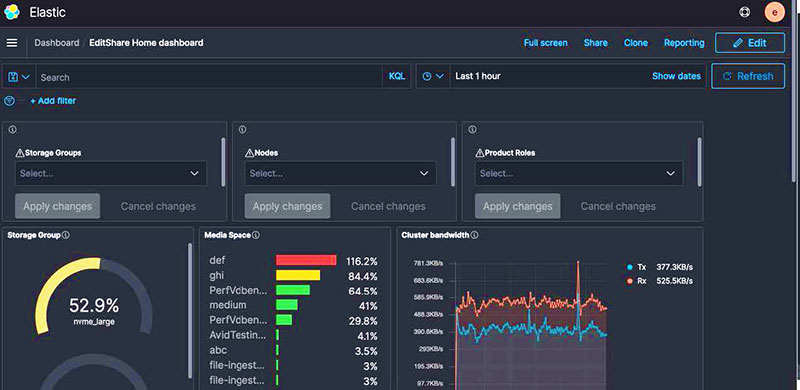Click the 84.4% value

point(364,276)
